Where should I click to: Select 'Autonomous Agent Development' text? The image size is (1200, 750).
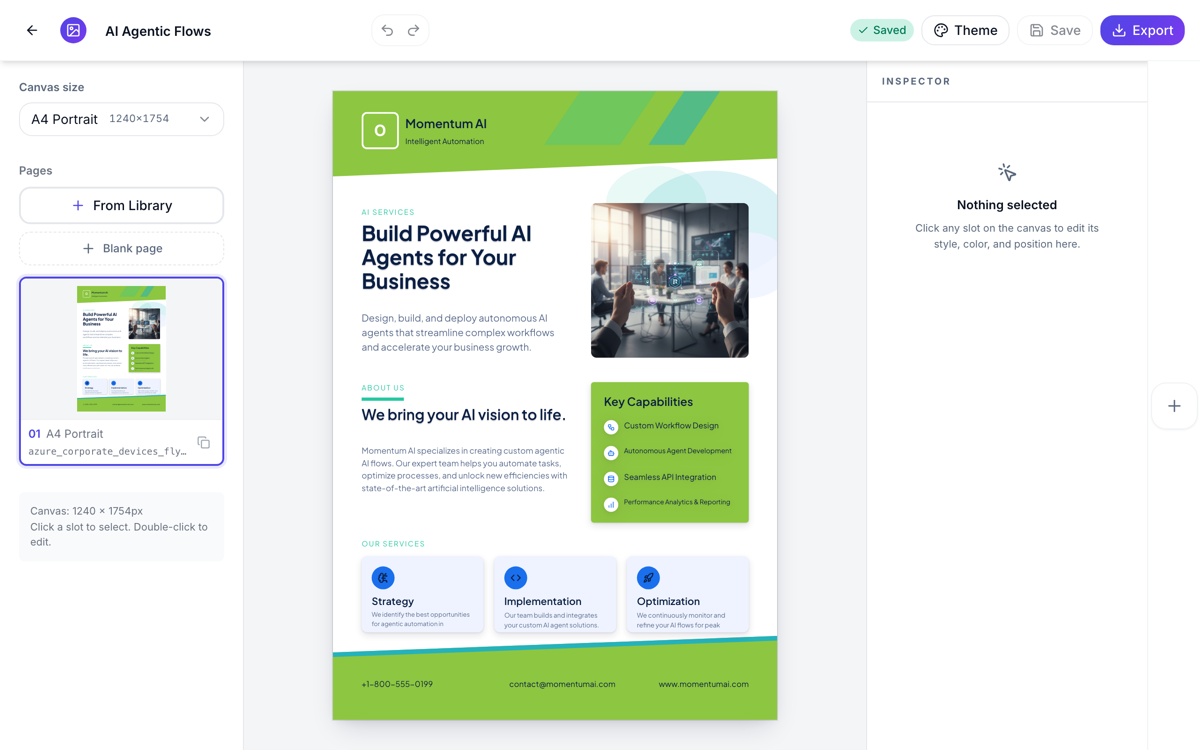click(x=677, y=451)
